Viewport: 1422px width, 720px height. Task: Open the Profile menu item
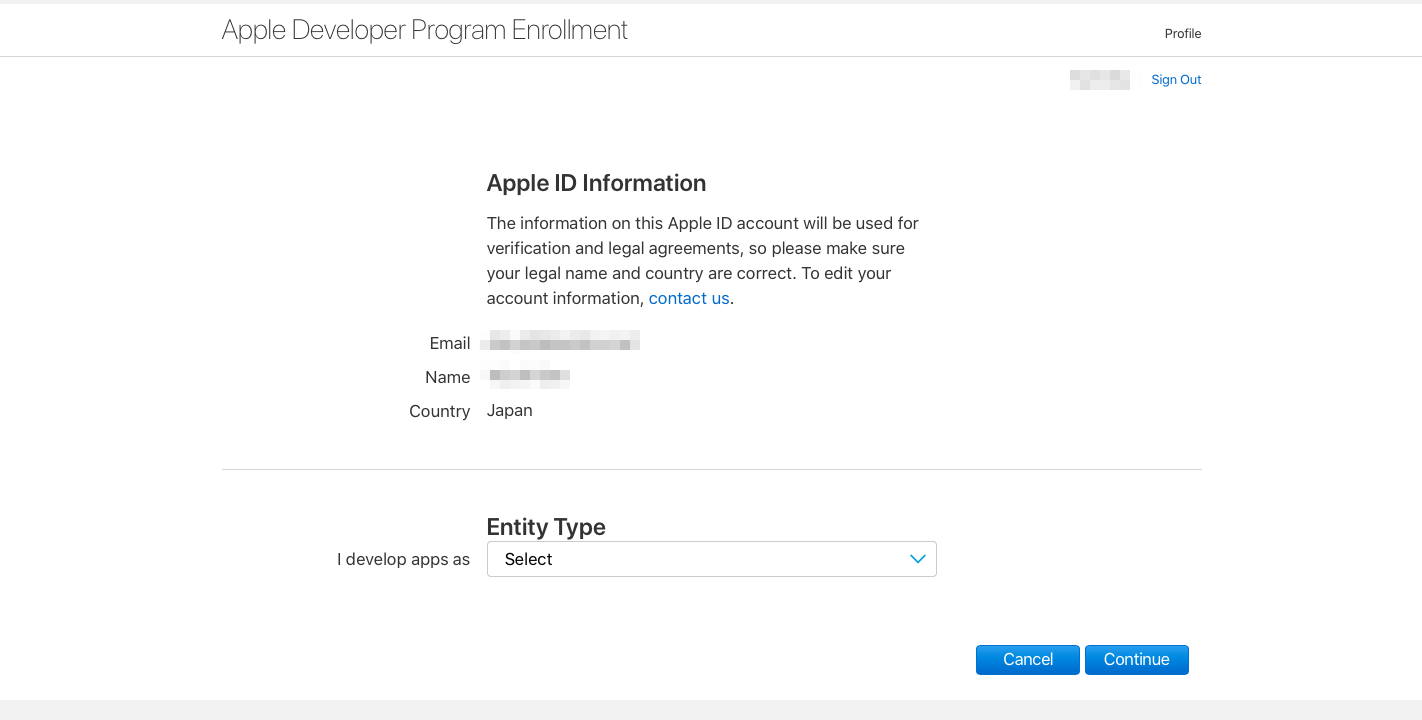(1183, 34)
